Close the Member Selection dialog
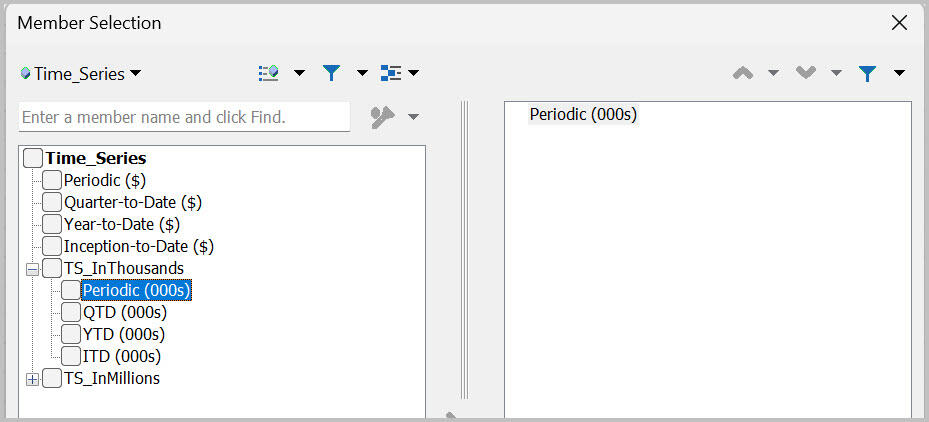This screenshot has width=929, height=422. click(x=899, y=23)
